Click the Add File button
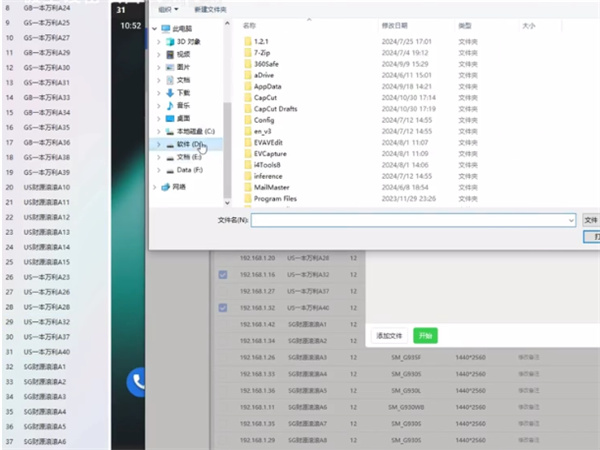This screenshot has height=450, width=600. pyautogui.click(x=389, y=336)
